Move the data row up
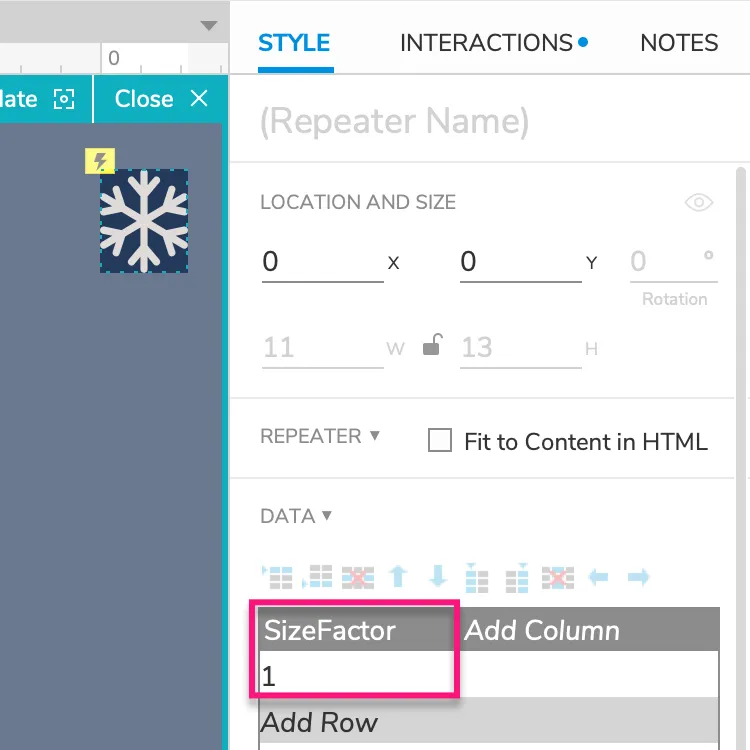Screen dimensions: 750x750 point(398,577)
